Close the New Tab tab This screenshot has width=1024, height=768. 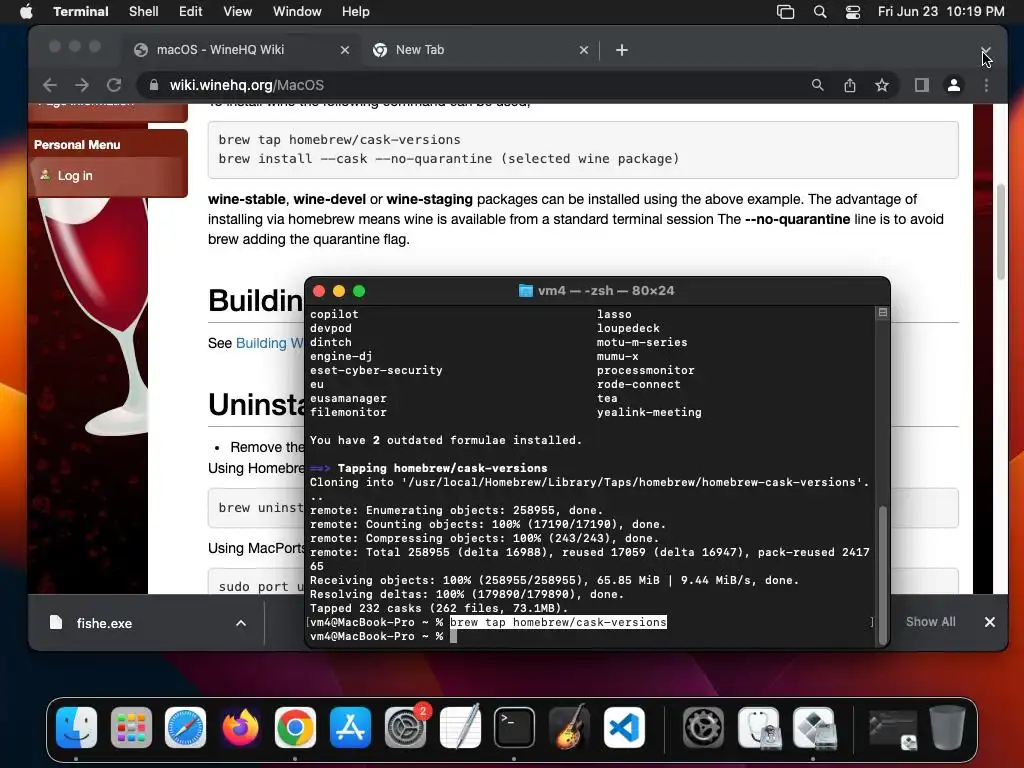click(x=584, y=50)
